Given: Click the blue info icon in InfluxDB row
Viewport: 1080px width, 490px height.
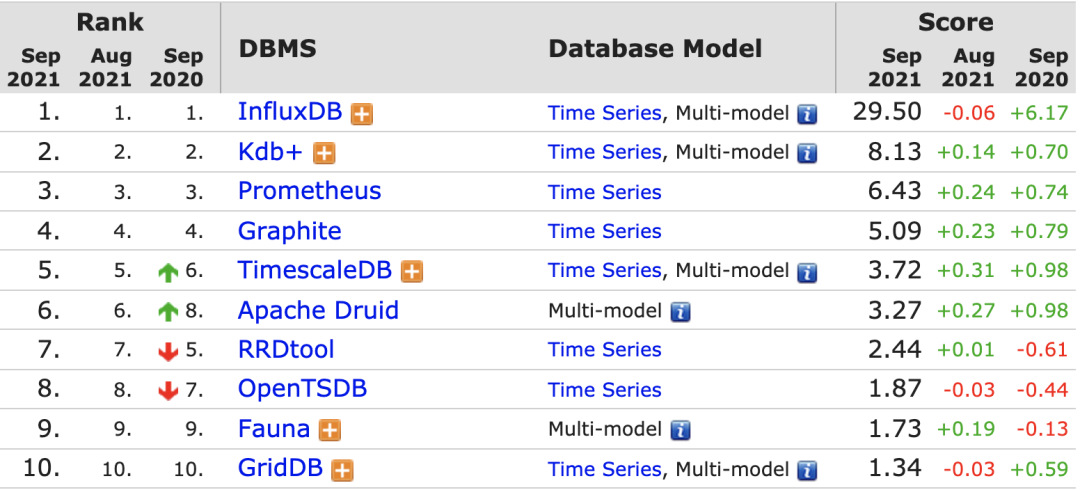Looking at the screenshot, I should tap(807, 114).
